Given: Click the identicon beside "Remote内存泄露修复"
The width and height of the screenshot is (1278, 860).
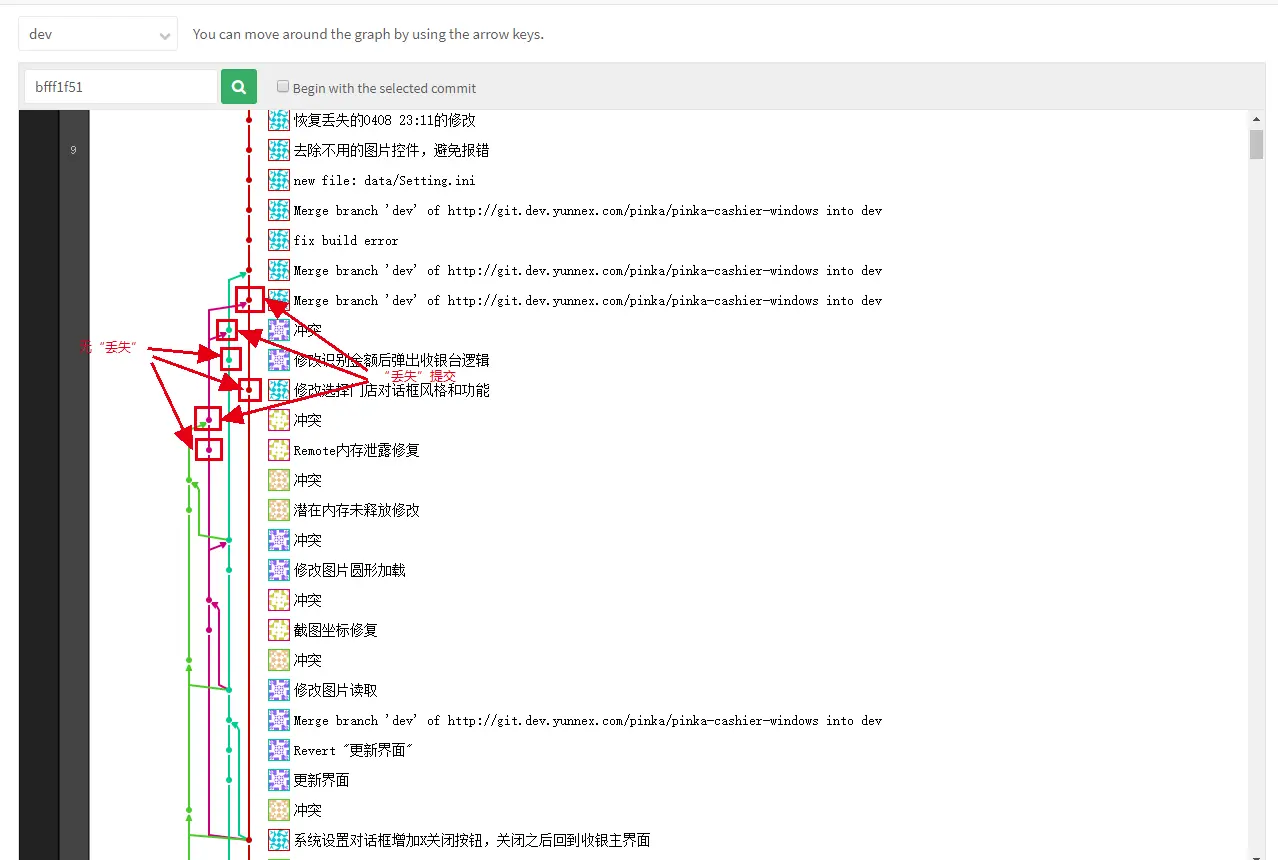Looking at the screenshot, I should click(277, 450).
